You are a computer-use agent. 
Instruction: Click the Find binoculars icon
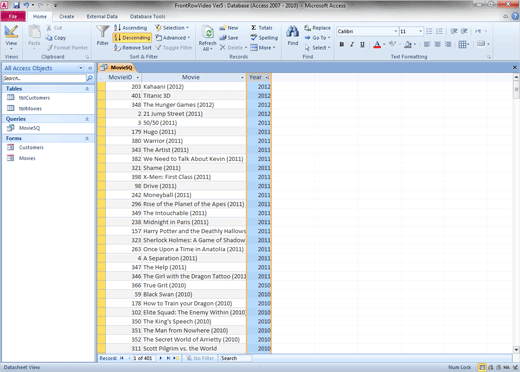point(292,32)
